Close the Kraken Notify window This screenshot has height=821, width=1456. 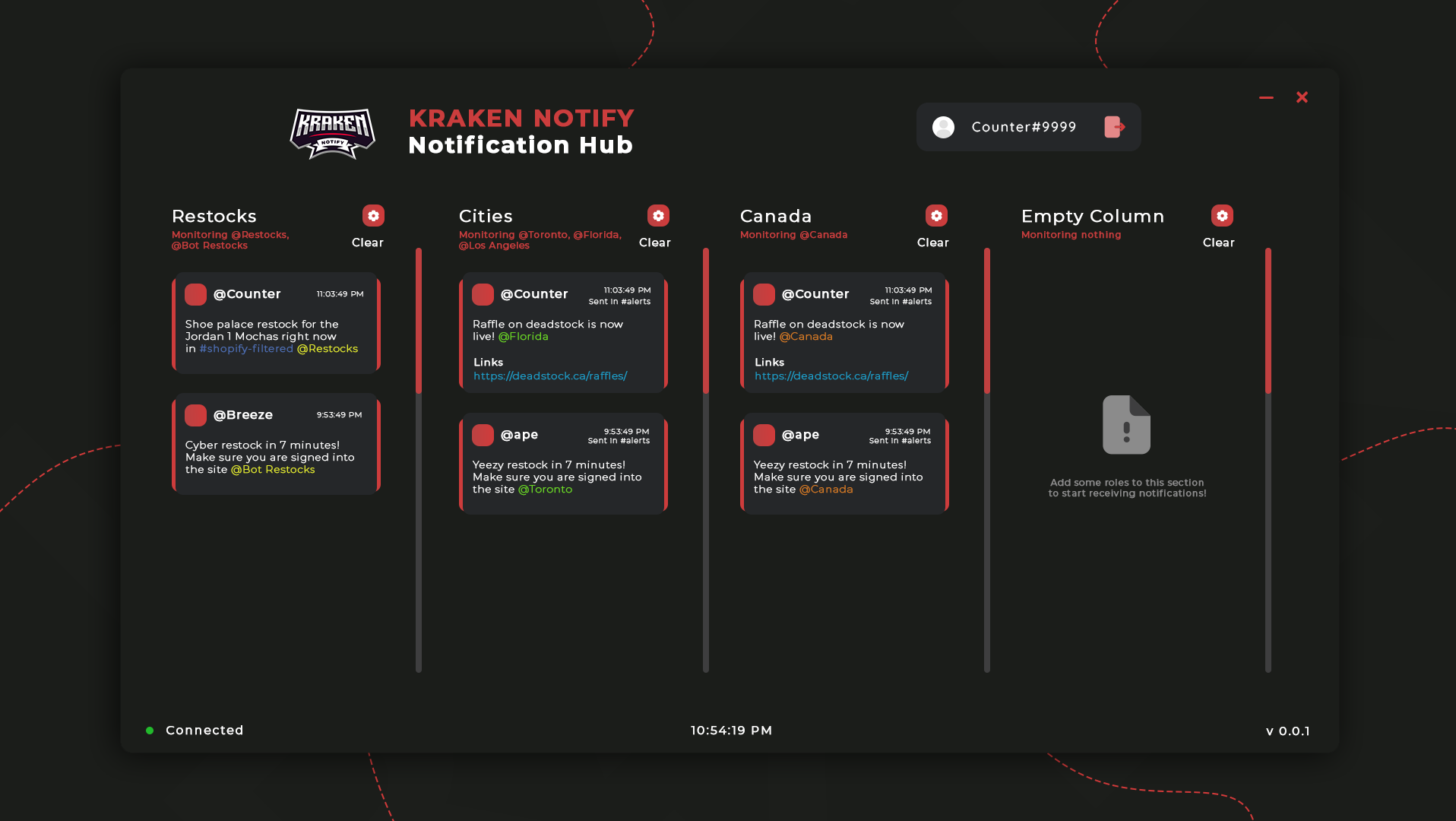point(1302,97)
